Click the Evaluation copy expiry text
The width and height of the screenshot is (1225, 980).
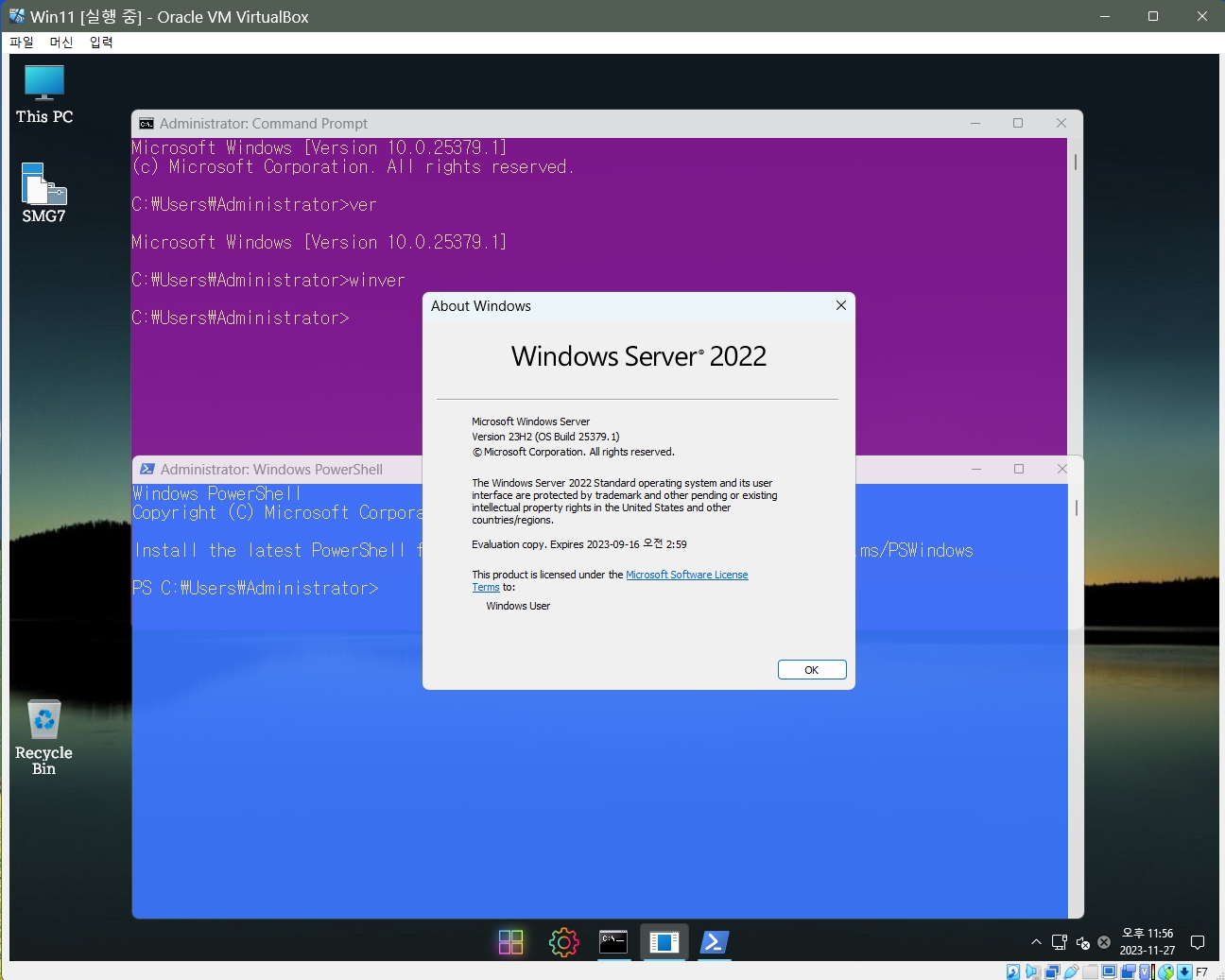coord(579,544)
